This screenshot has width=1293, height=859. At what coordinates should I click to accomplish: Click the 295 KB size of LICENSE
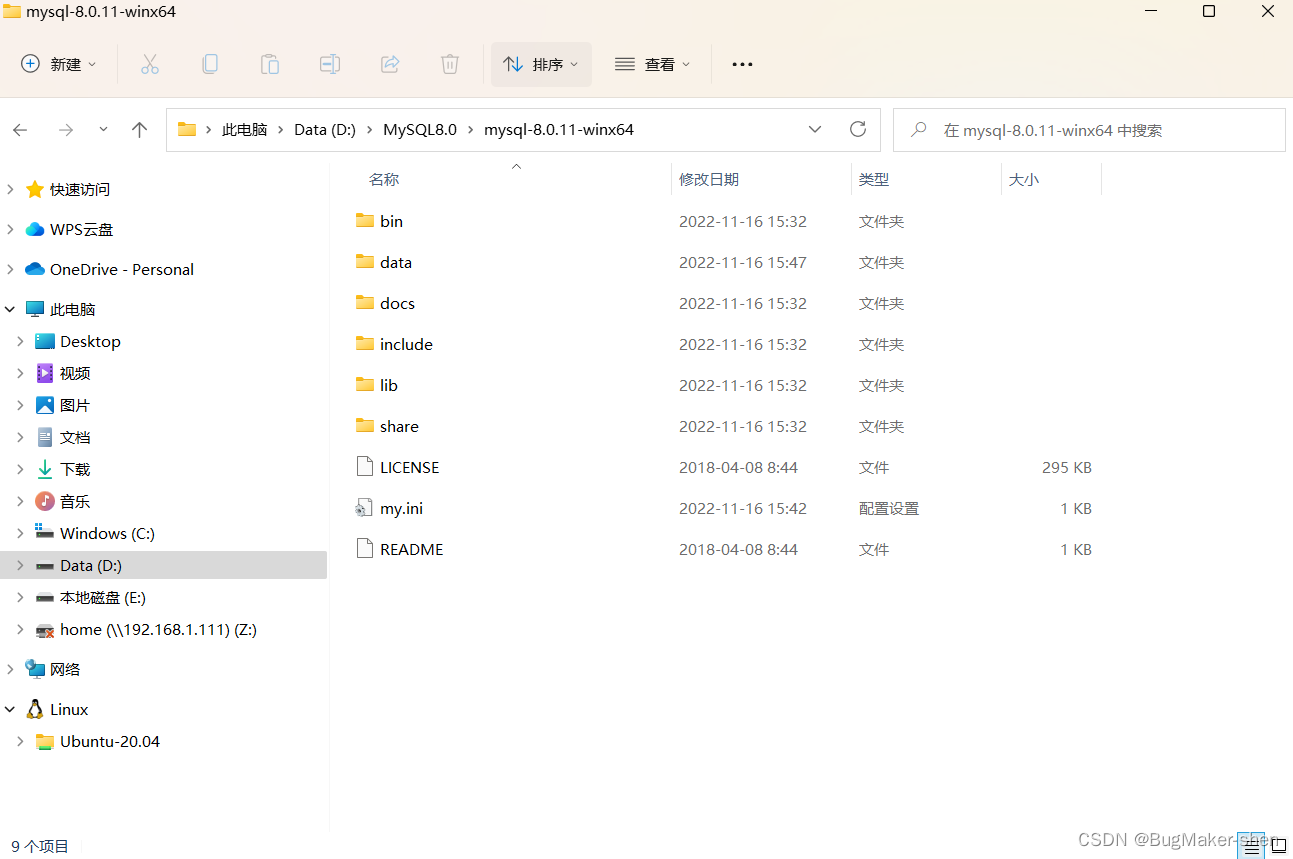click(x=1067, y=467)
